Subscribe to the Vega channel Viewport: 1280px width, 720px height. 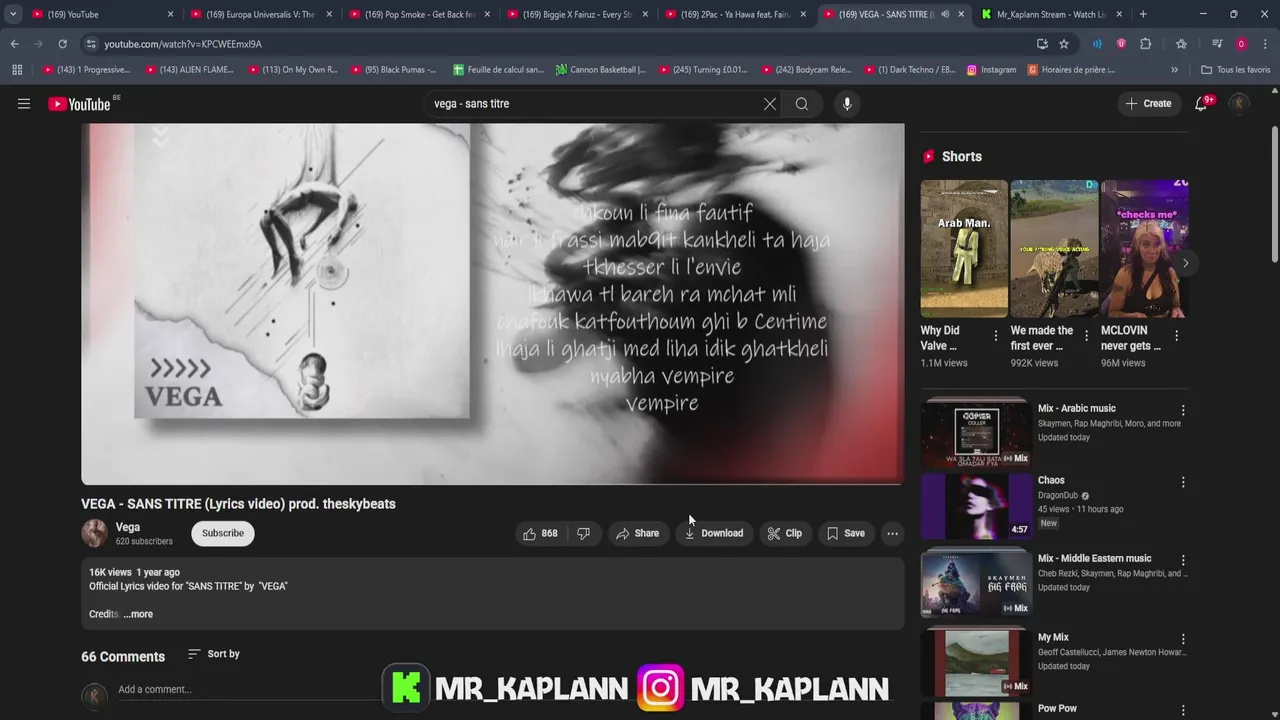pyautogui.click(x=223, y=533)
